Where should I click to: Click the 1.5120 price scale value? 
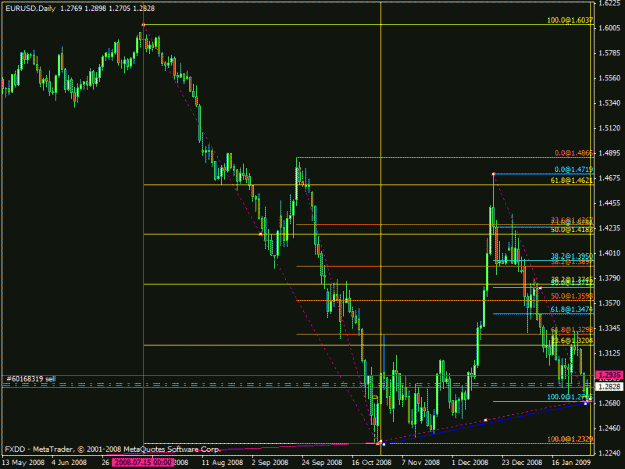610,128
